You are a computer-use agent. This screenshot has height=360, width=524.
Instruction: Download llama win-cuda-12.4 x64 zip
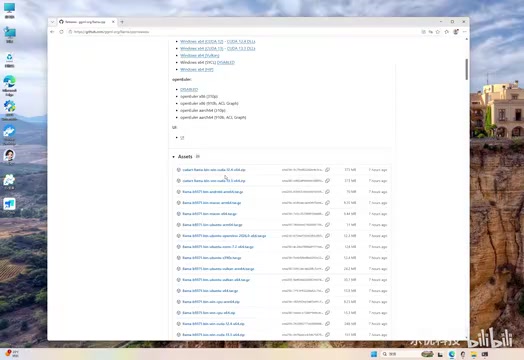click(x=214, y=324)
